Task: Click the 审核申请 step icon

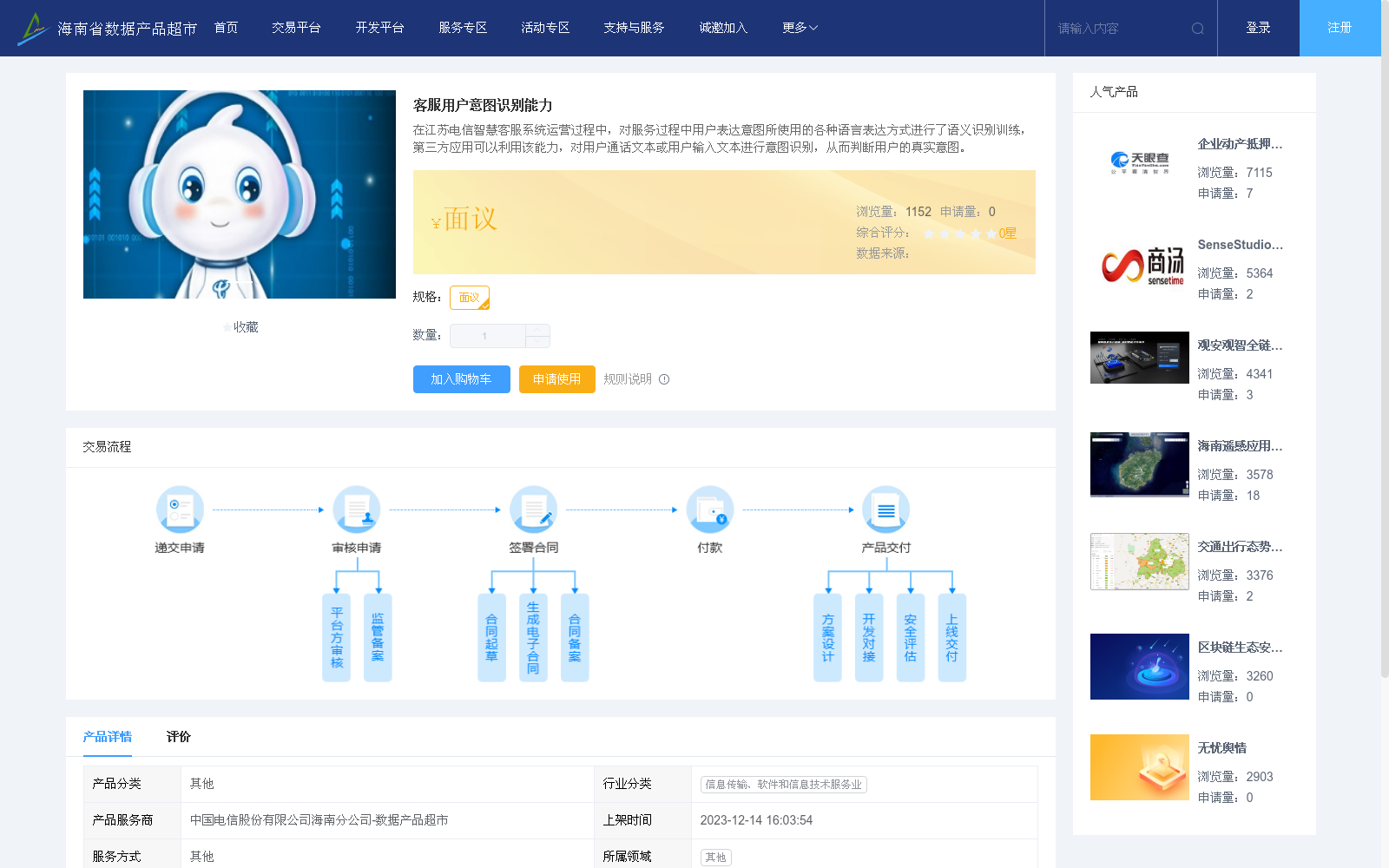Action: coord(357,510)
